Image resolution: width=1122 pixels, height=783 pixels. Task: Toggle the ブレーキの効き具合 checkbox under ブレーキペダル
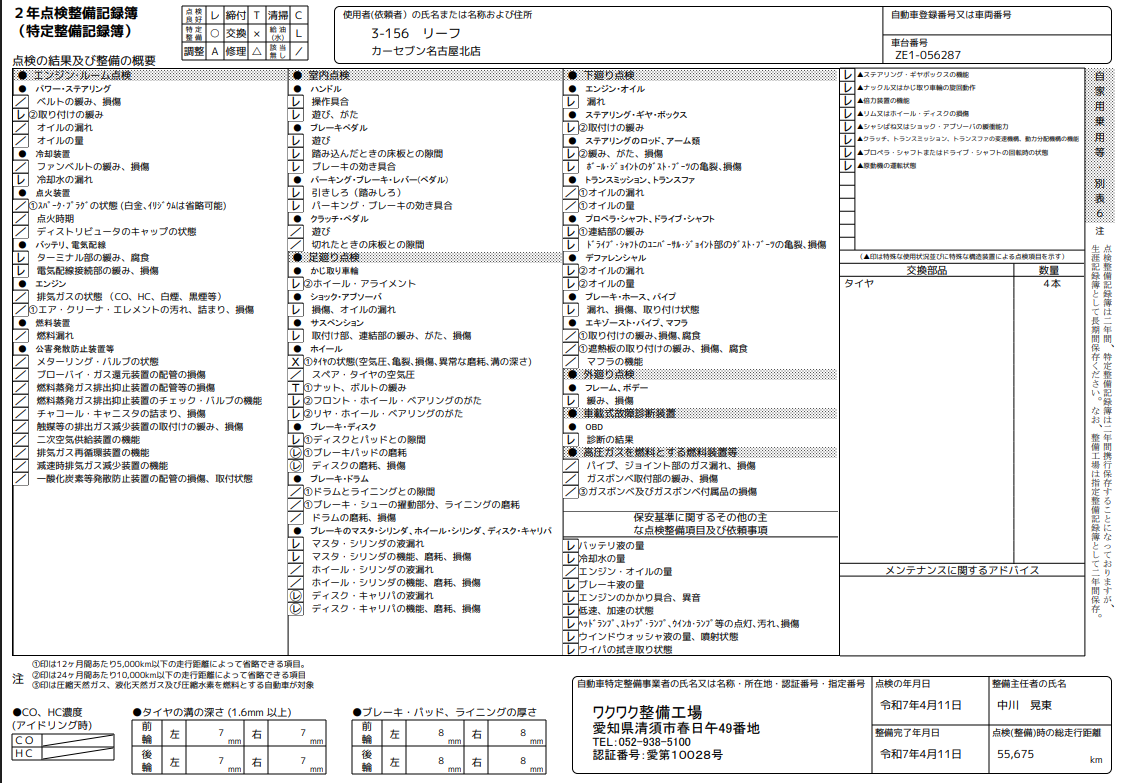tap(296, 167)
